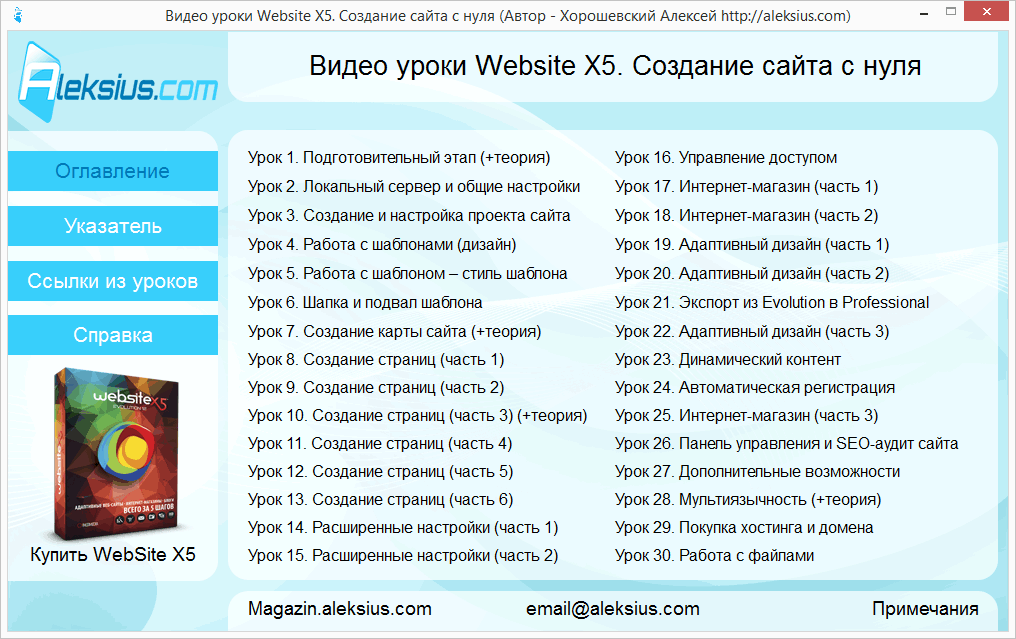
Task: Click the email@aleksius.com address
Action: click(612, 609)
